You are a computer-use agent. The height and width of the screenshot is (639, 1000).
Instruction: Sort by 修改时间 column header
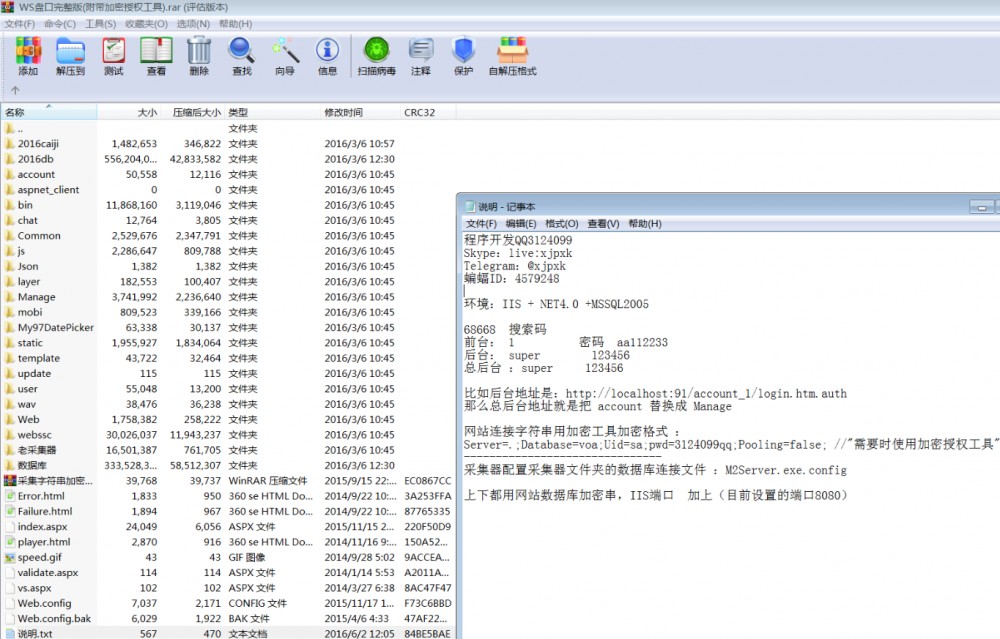click(x=360, y=112)
